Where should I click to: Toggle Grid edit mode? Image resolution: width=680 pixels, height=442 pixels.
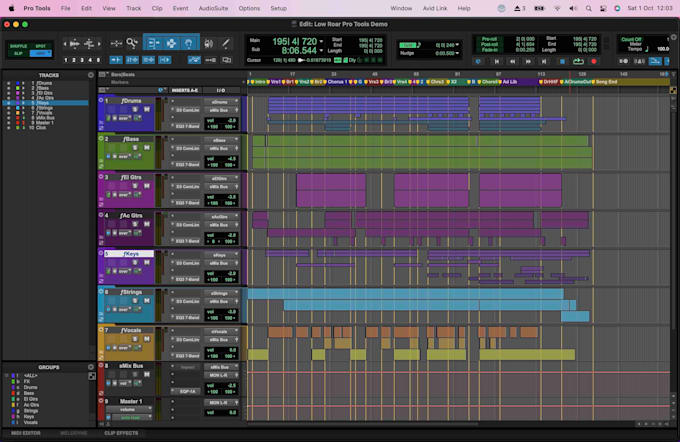pos(41,53)
